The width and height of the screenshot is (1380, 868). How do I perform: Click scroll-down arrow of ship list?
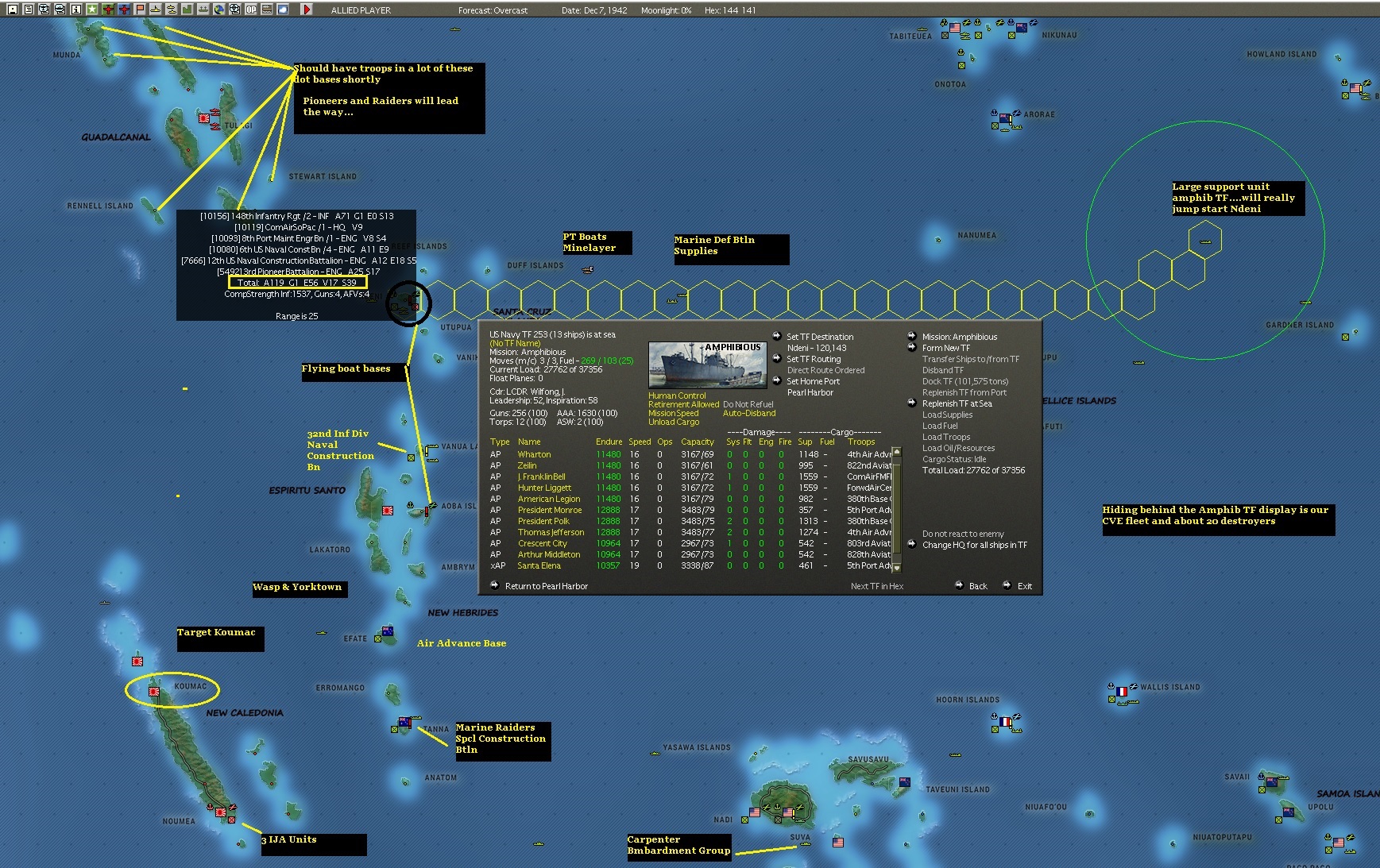897,568
